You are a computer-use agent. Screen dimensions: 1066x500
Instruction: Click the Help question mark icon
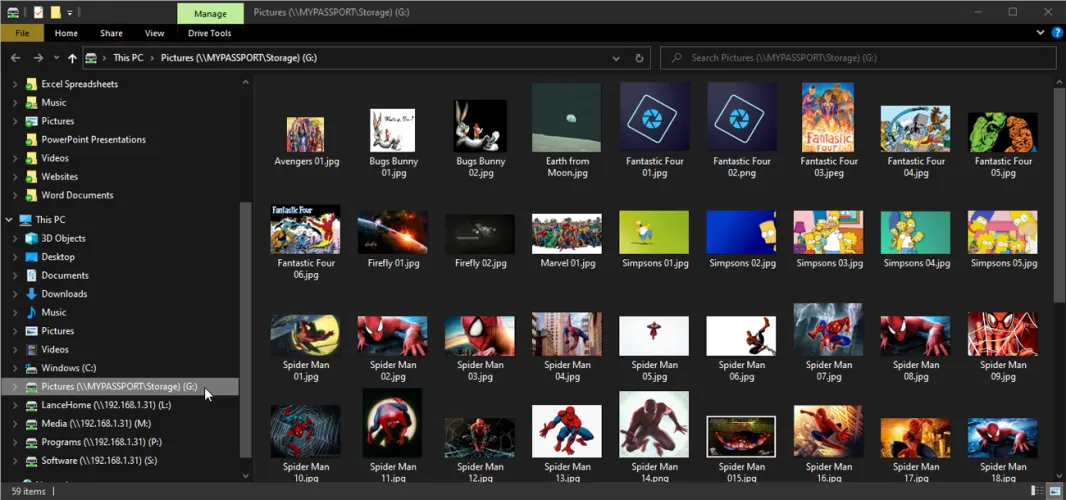click(1057, 33)
